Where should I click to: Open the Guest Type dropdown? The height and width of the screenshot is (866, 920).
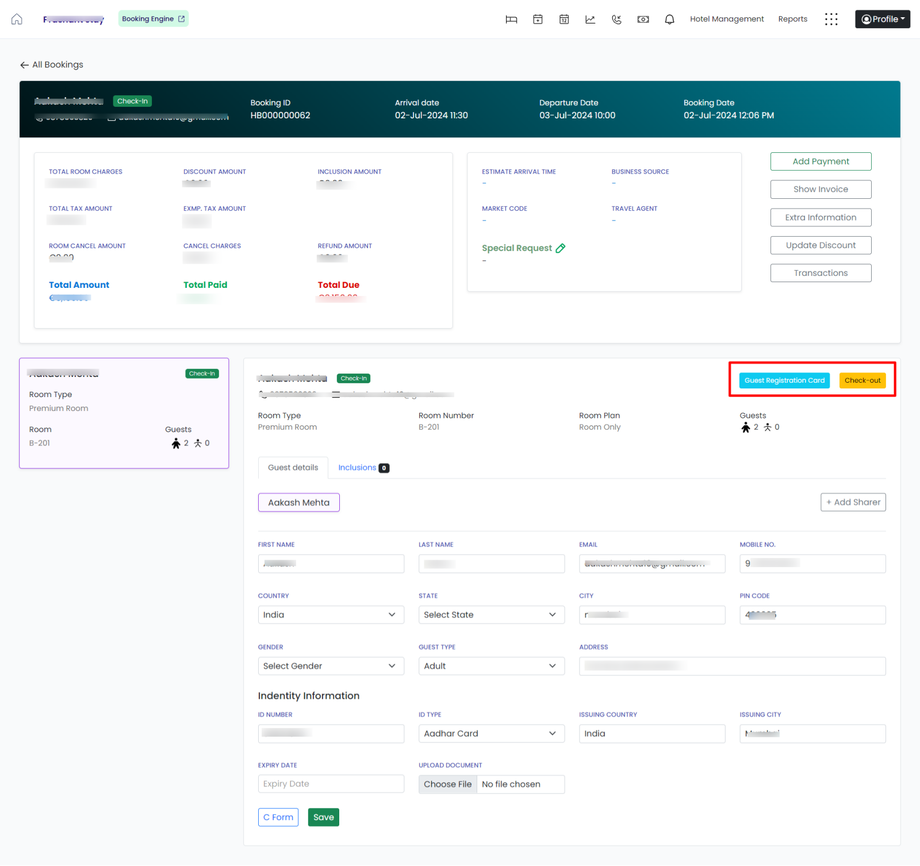coord(491,666)
